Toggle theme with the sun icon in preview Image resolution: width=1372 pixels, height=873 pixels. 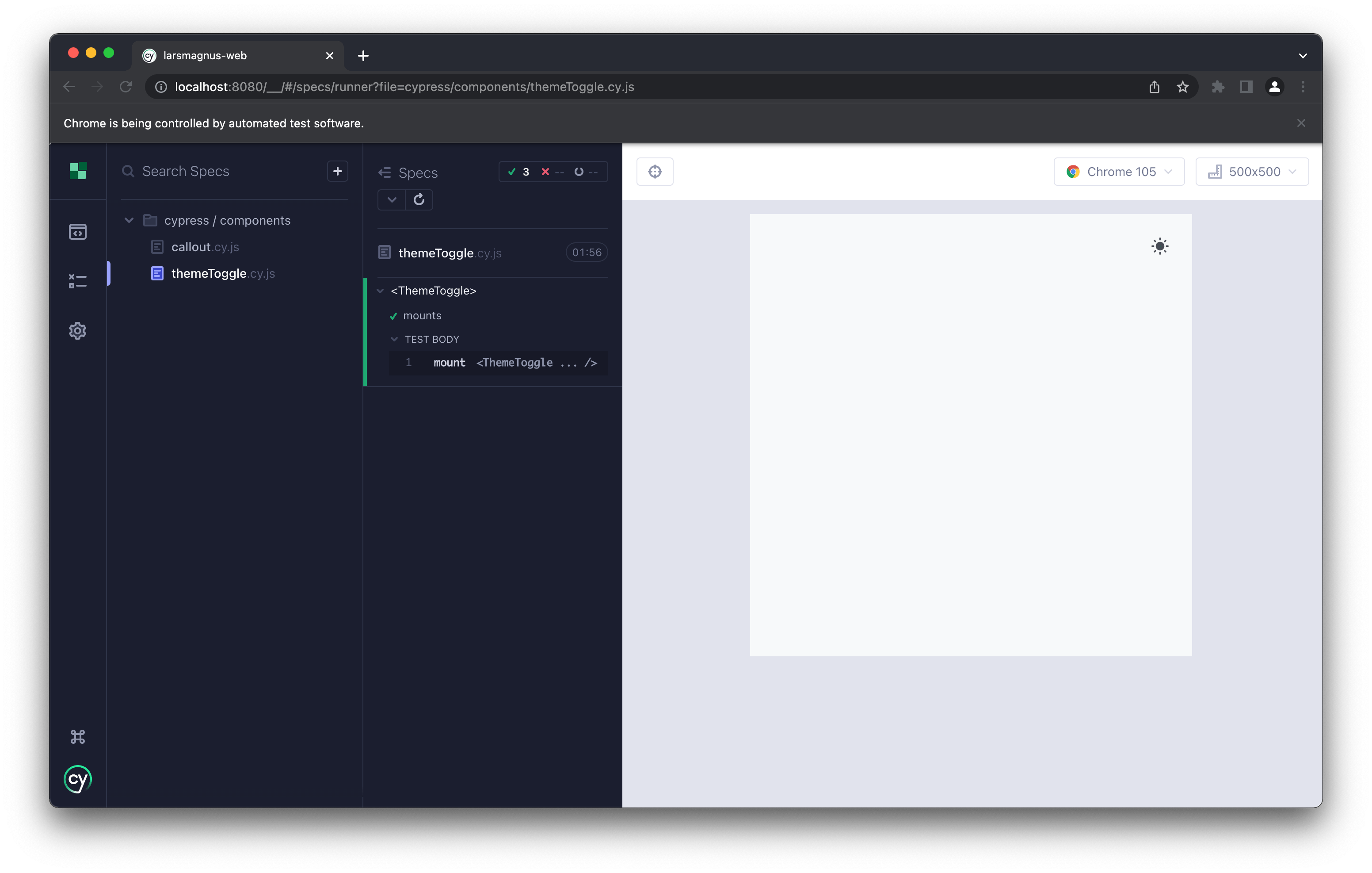click(x=1160, y=246)
